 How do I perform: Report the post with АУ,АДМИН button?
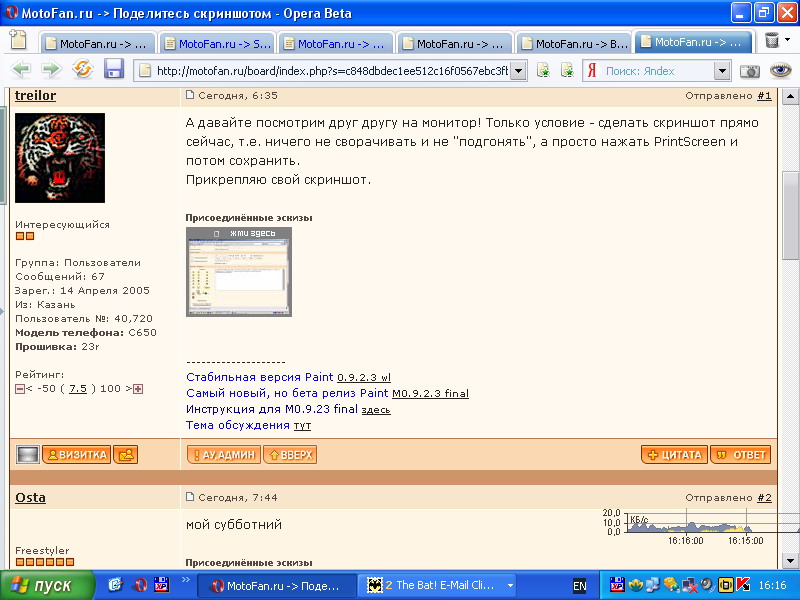224,455
